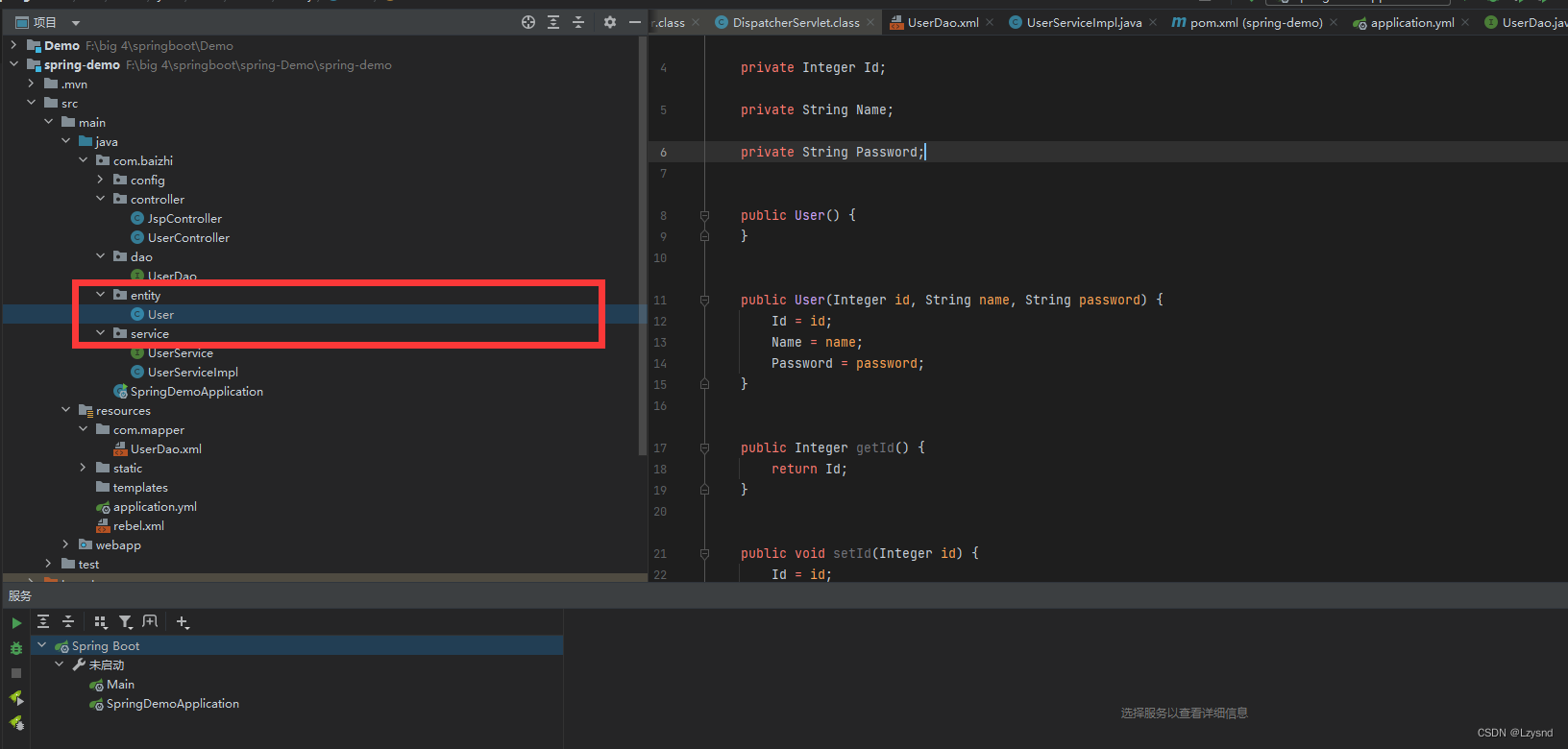The image size is (1568, 749).
Task: Click the JRebel debug rocket icon
Action: tap(16, 723)
